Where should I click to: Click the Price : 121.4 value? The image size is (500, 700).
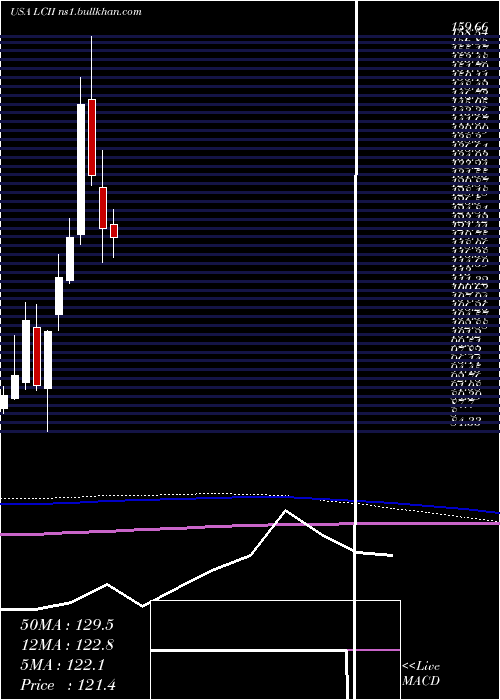click(x=68, y=685)
